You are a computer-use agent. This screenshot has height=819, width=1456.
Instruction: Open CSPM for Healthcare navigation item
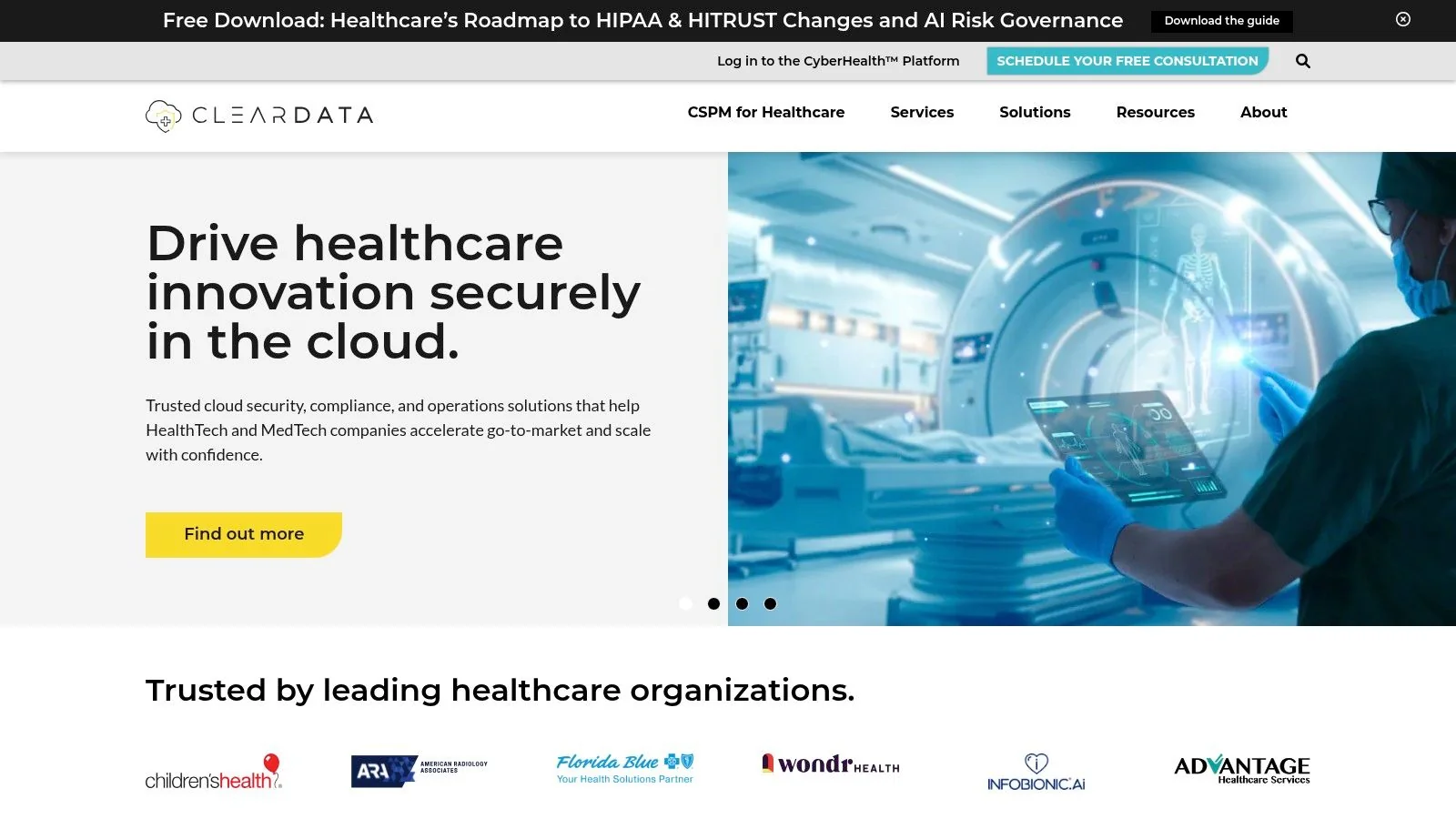[x=766, y=112]
